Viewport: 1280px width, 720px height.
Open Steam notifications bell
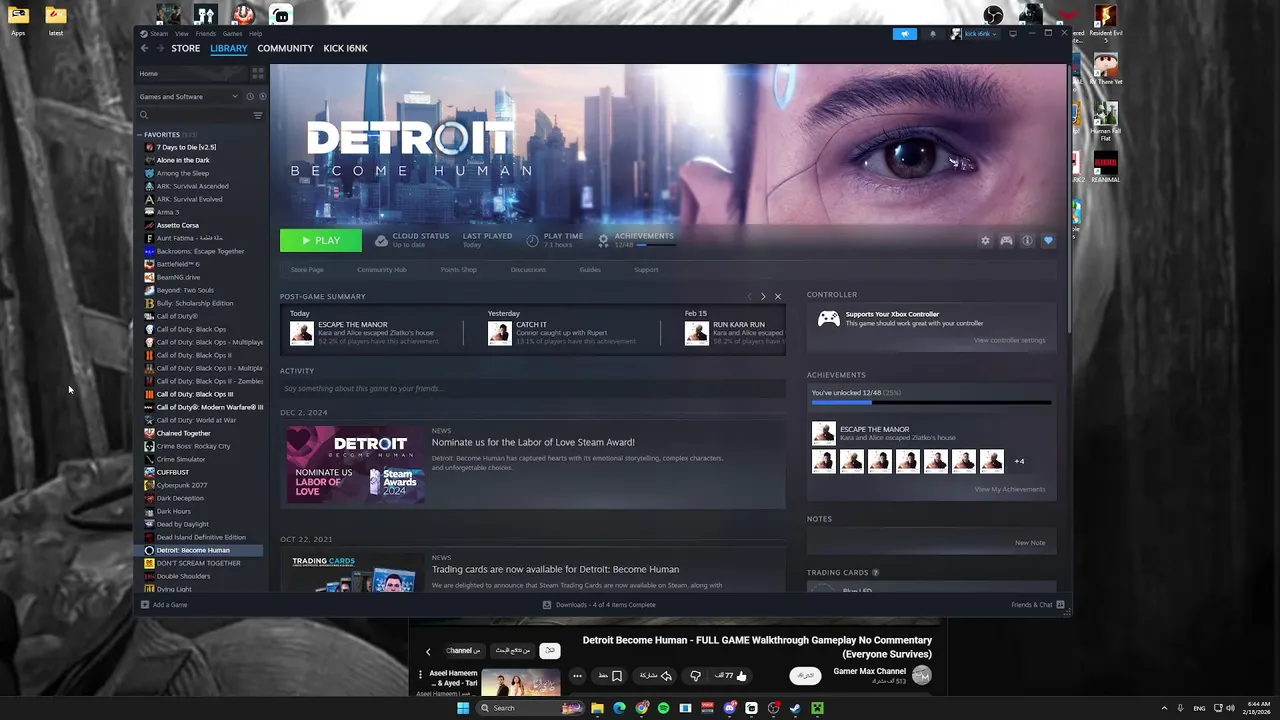pos(933,33)
